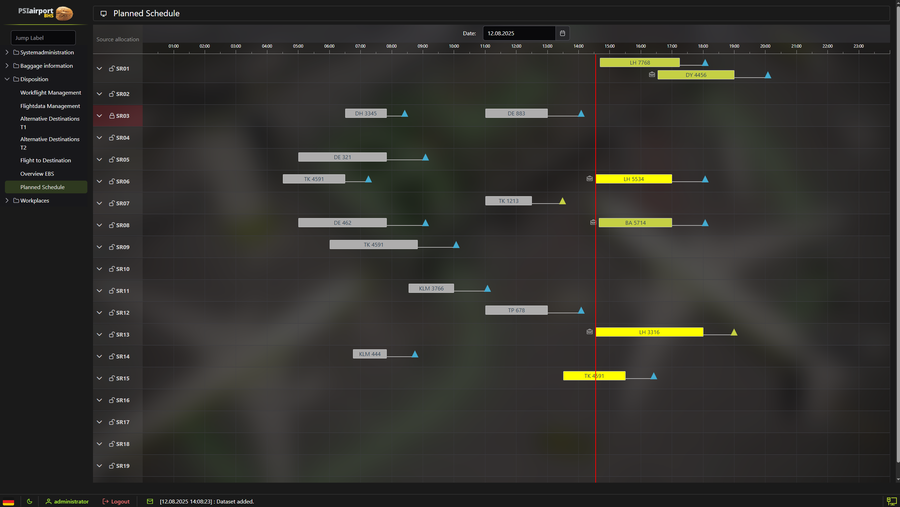Click the Logout link

pos(116,501)
